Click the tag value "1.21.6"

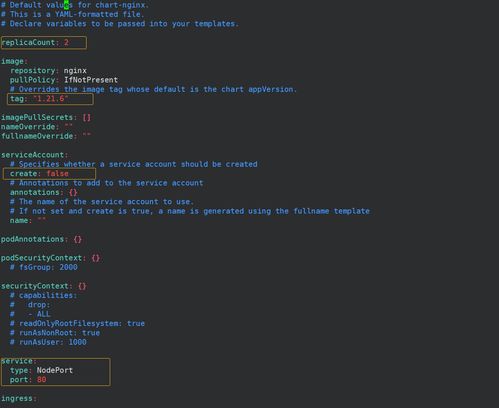click(x=50, y=99)
